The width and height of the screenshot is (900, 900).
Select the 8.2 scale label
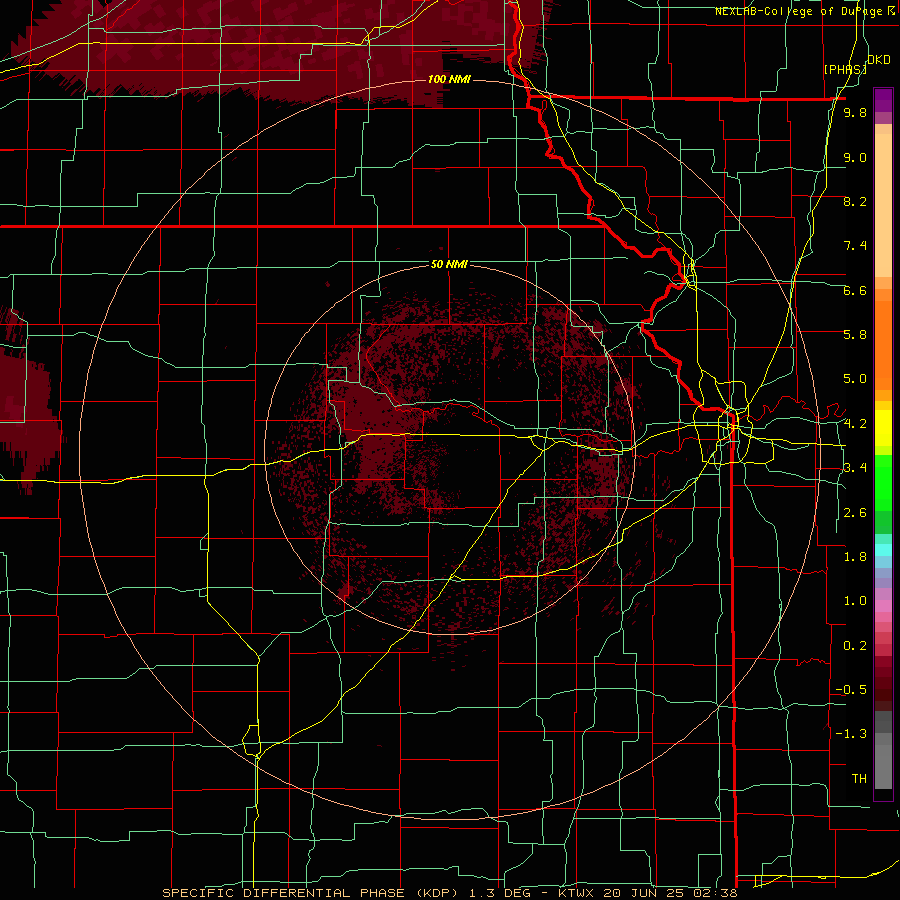[855, 201]
